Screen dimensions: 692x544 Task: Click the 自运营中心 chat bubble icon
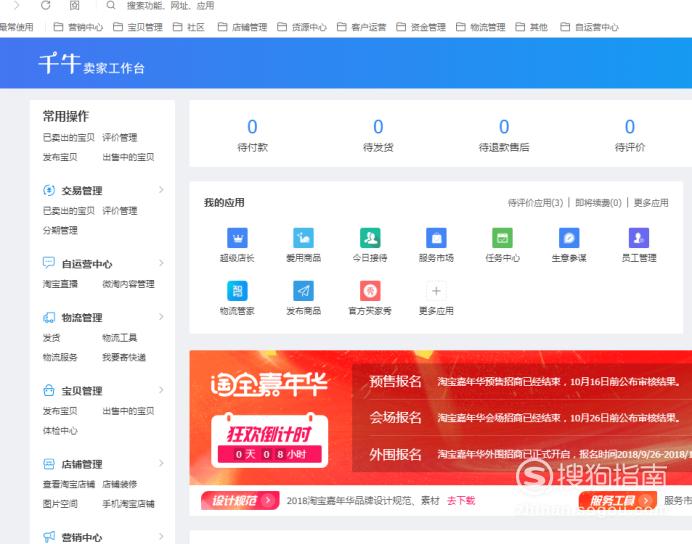pos(49,263)
